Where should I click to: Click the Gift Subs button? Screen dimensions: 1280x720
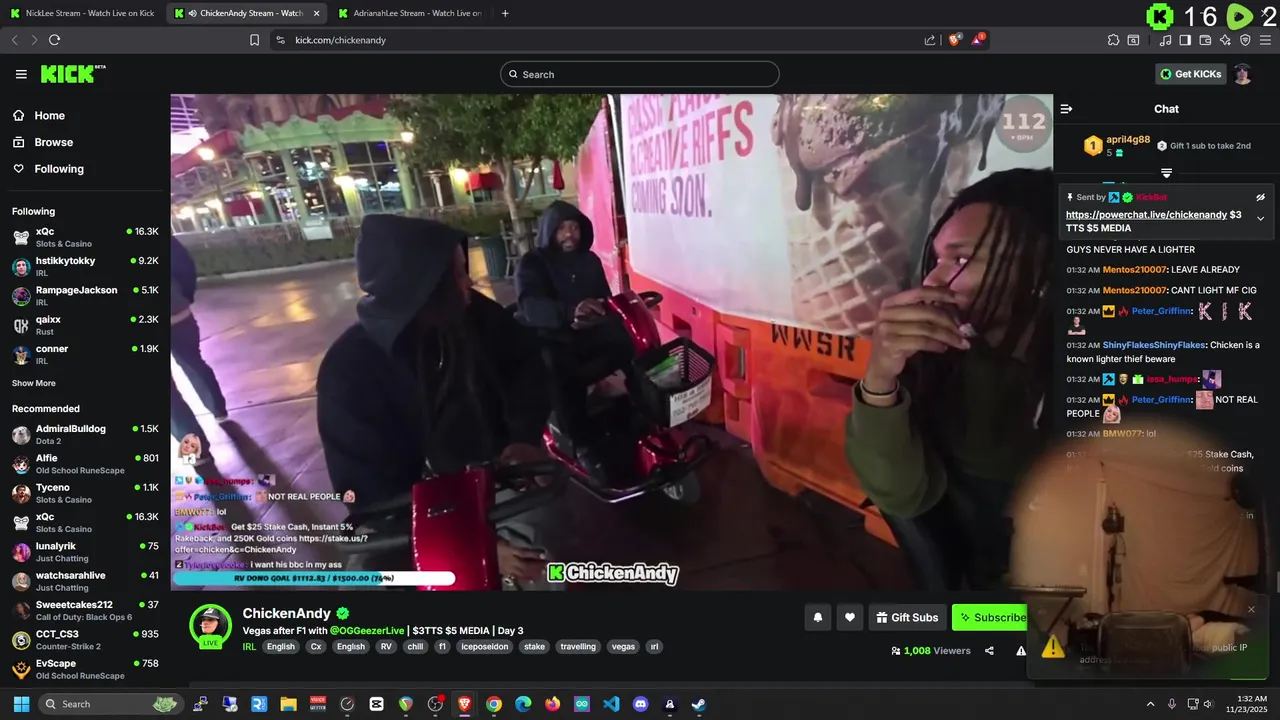907,617
